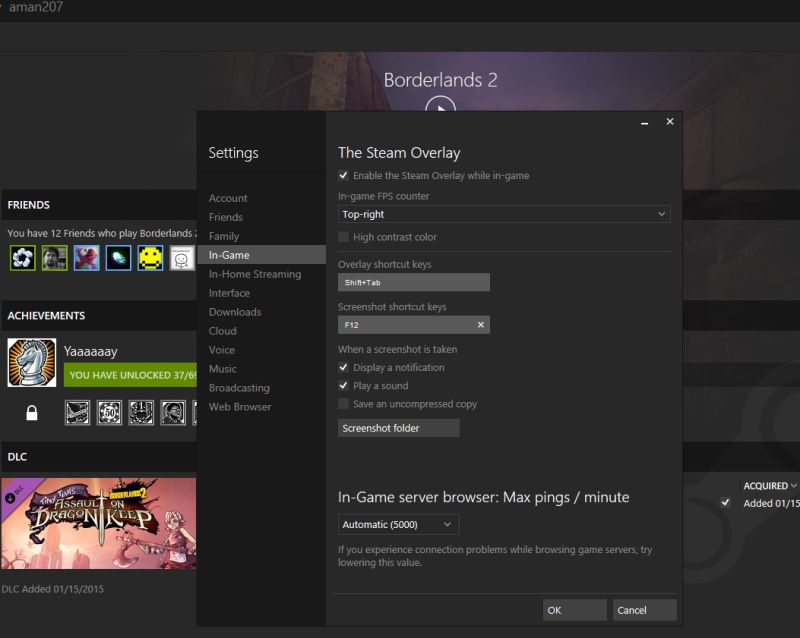The width and height of the screenshot is (800, 638).
Task: Click the Cancel button
Action: pyautogui.click(x=644, y=610)
